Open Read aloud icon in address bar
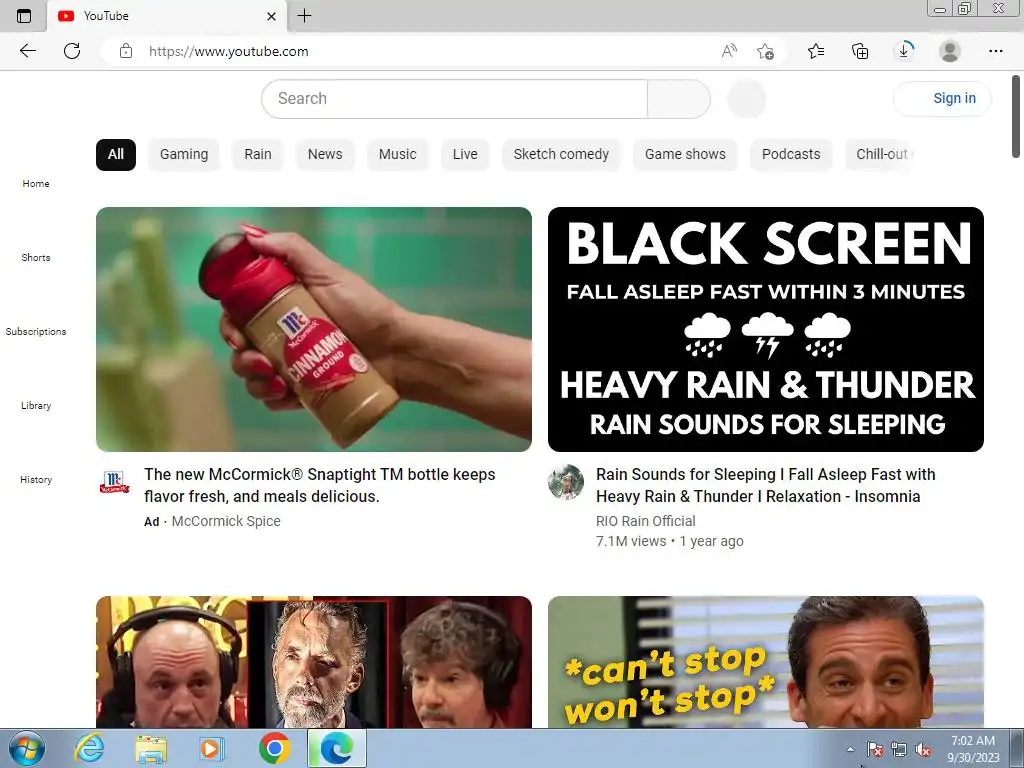The width and height of the screenshot is (1024, 768). 729,51
